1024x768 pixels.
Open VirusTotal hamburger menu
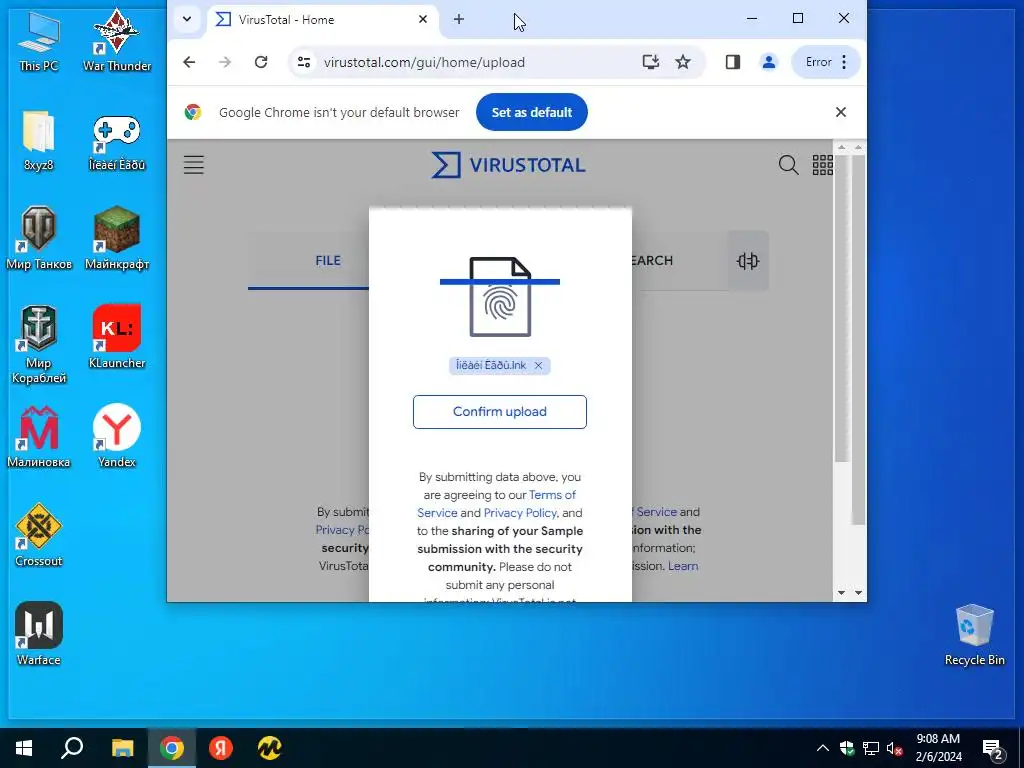pyautogui.click(x=193, y=165)
